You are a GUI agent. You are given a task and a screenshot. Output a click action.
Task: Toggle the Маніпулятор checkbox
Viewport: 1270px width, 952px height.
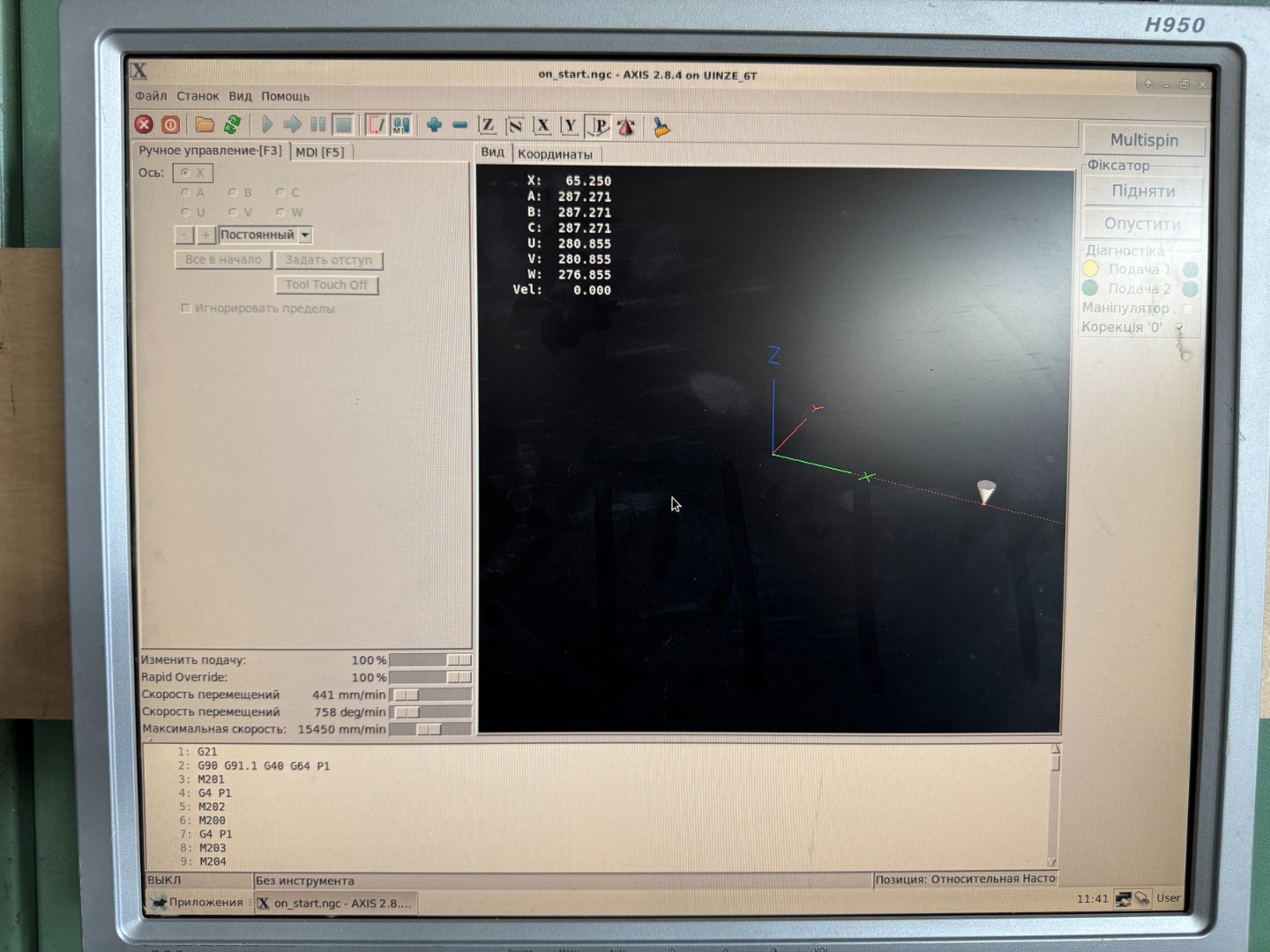coord(1186,309)
